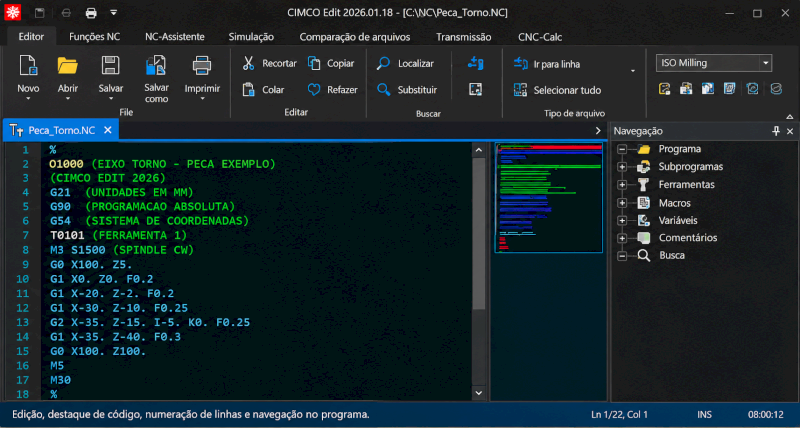This screenshot has height=428, width=800.
Task: Expand the Comentários tree node
Action: [621, 238]
